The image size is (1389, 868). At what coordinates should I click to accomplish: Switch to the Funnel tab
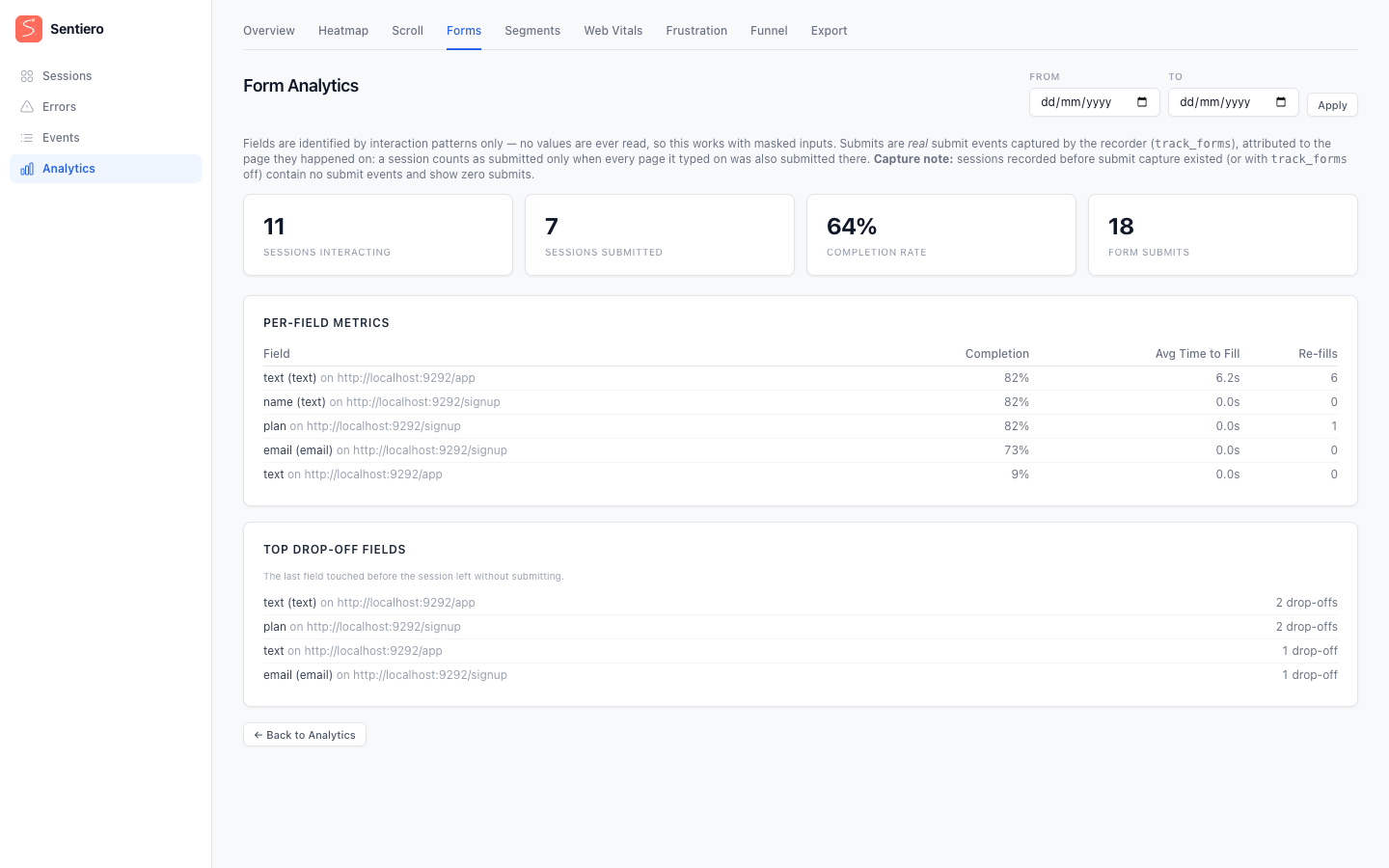point(769,31)
